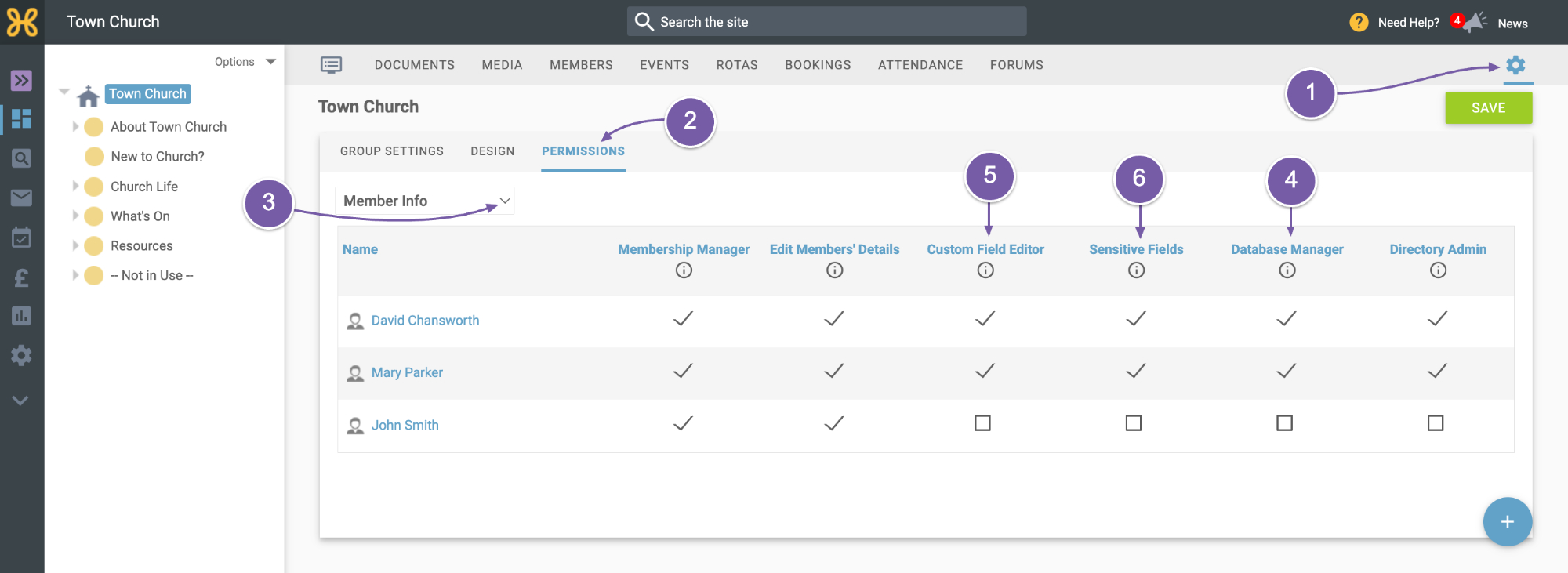The height and width of the screenshot is (573, 1568).
Task: Open David Chansworth's profile link
Action: pos(425,321)
